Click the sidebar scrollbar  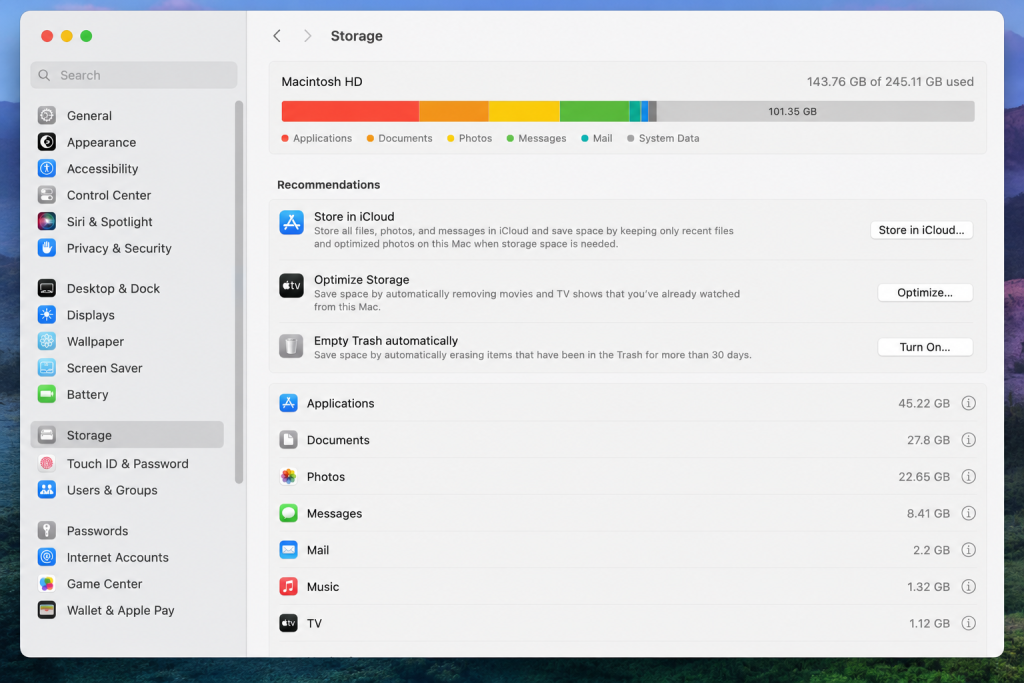pos(239,292)
